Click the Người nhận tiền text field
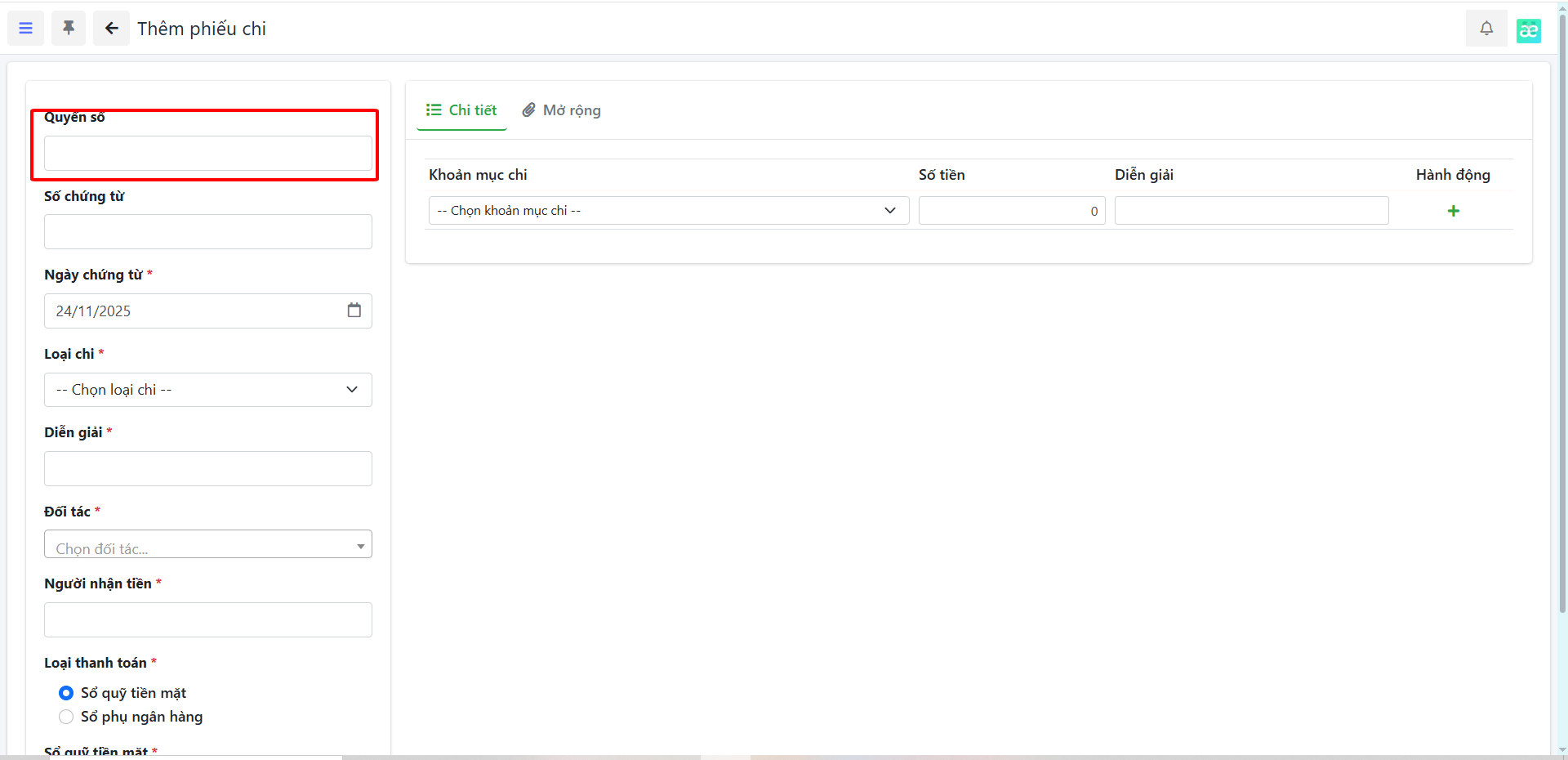 tap(207, 620)
